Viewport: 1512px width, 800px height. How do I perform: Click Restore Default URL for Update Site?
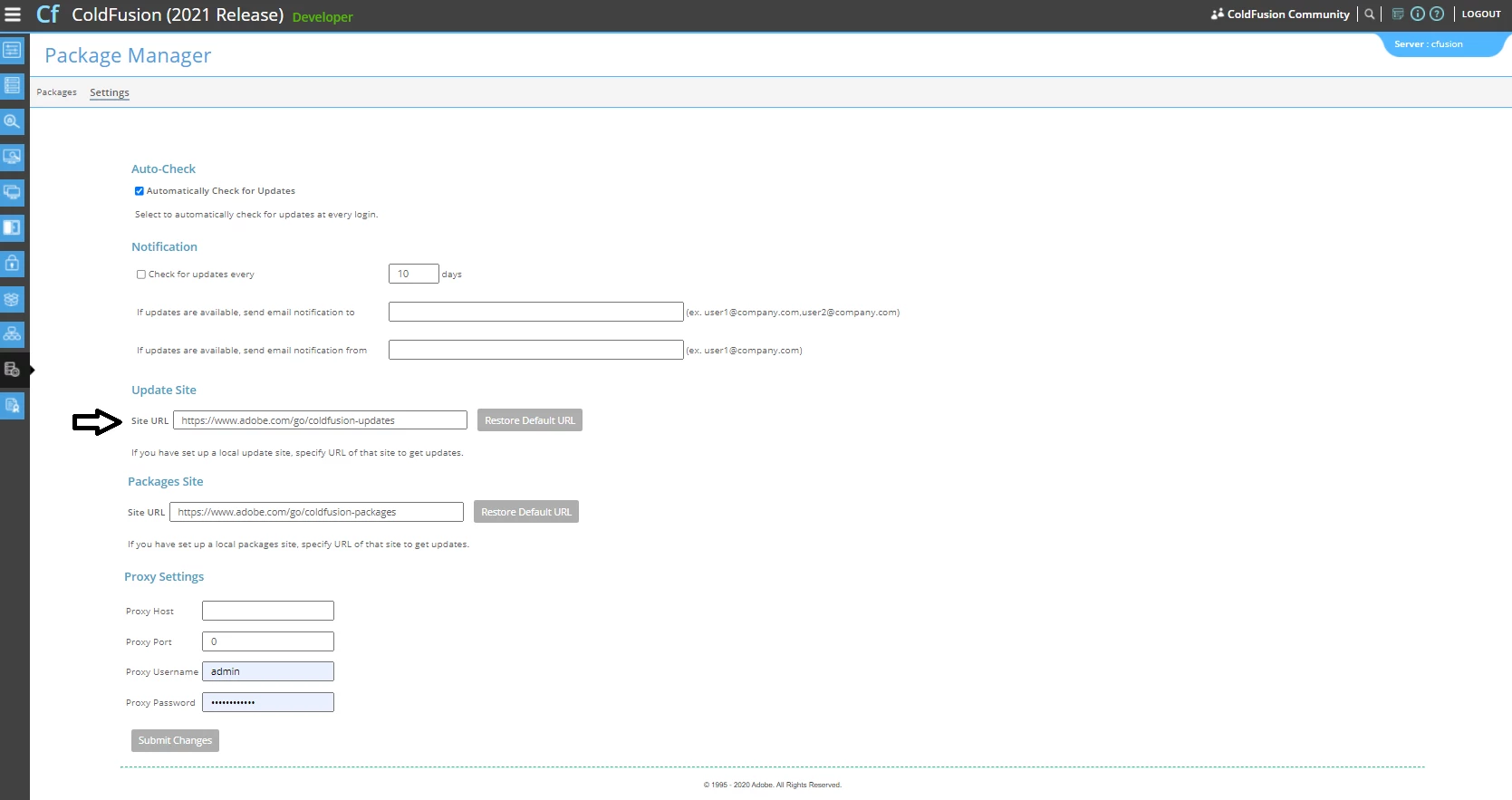[x=530, y=420]
